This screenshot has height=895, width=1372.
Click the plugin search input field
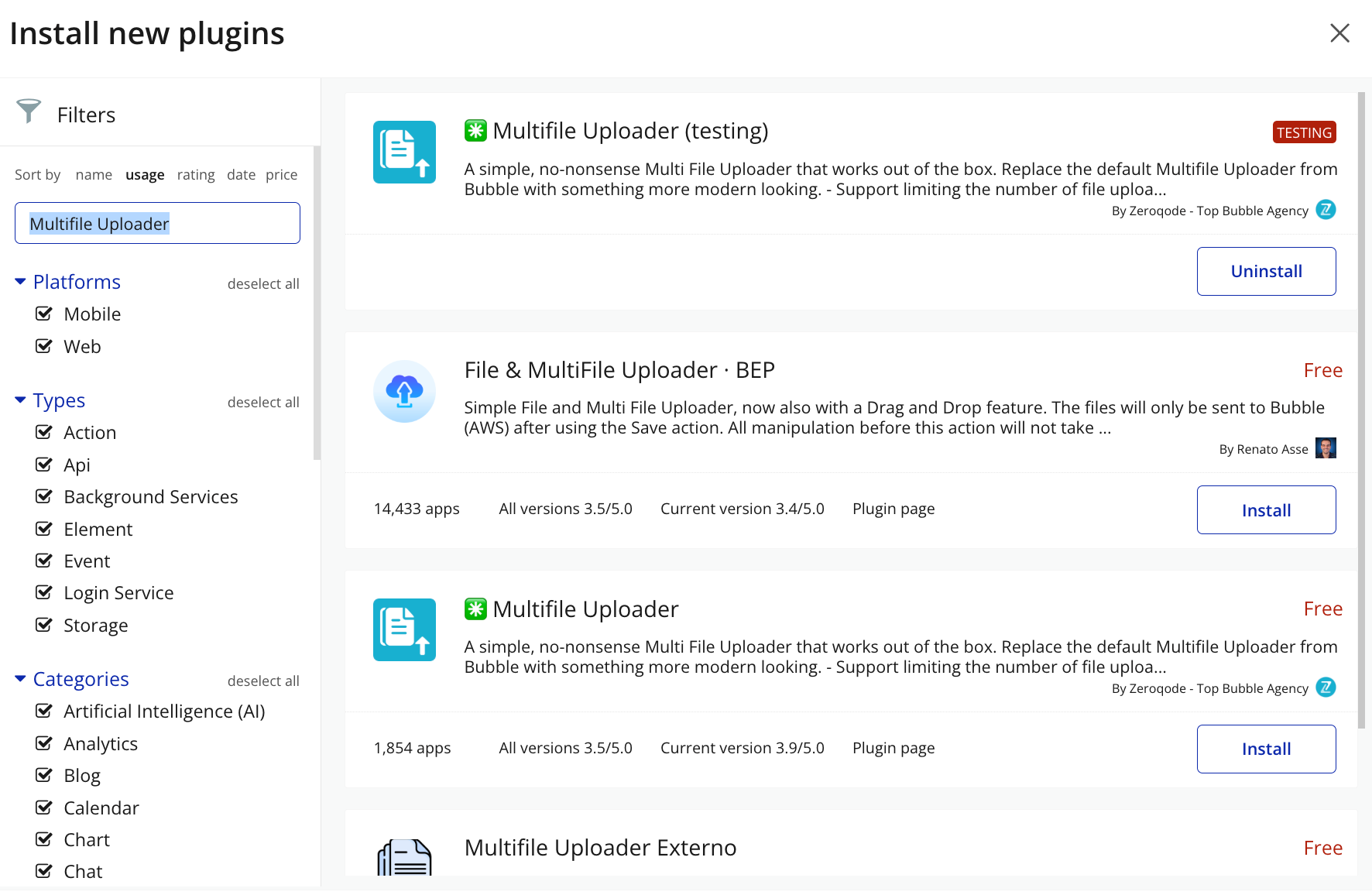(157, 223)
